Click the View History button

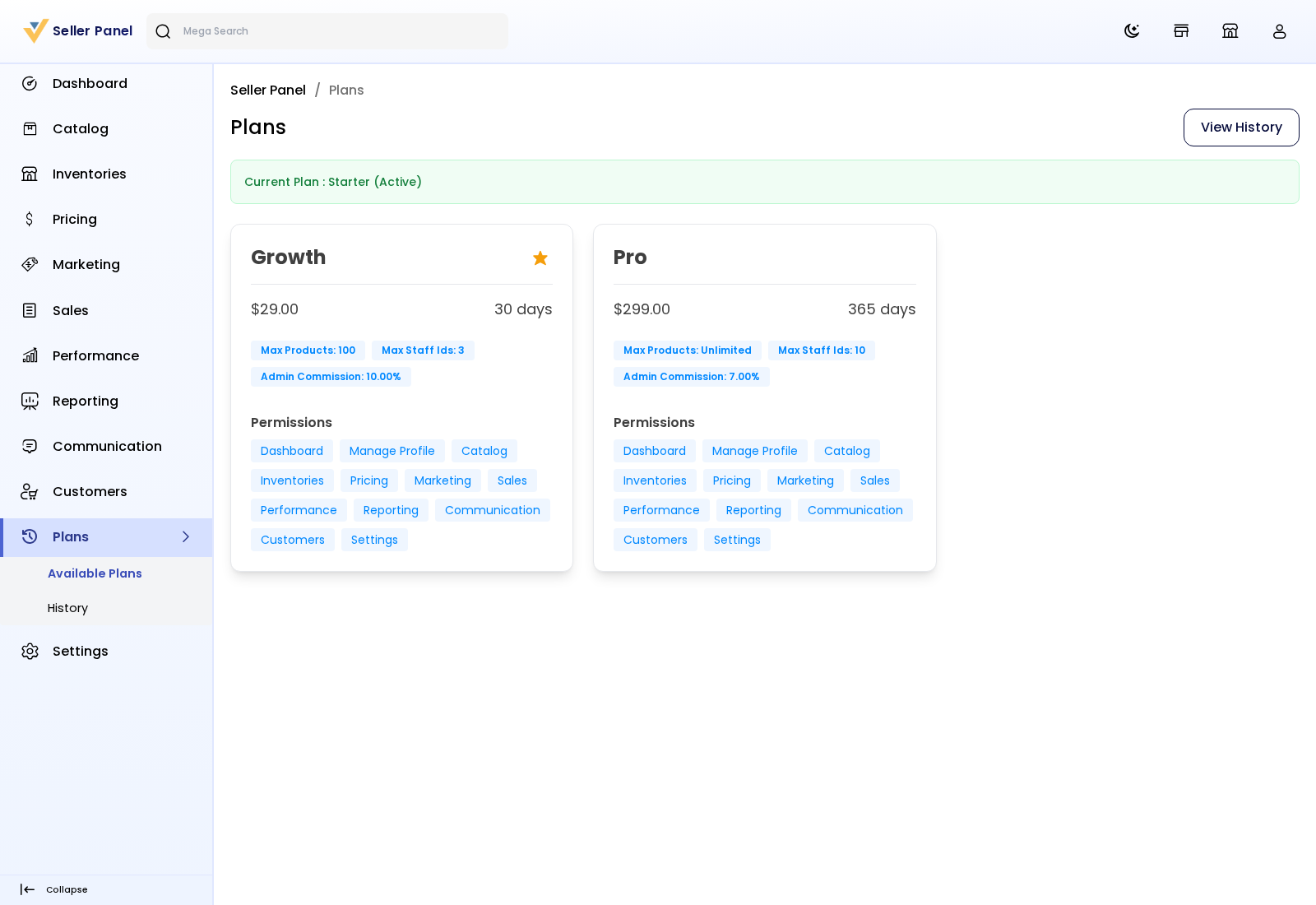point(1241,128)
